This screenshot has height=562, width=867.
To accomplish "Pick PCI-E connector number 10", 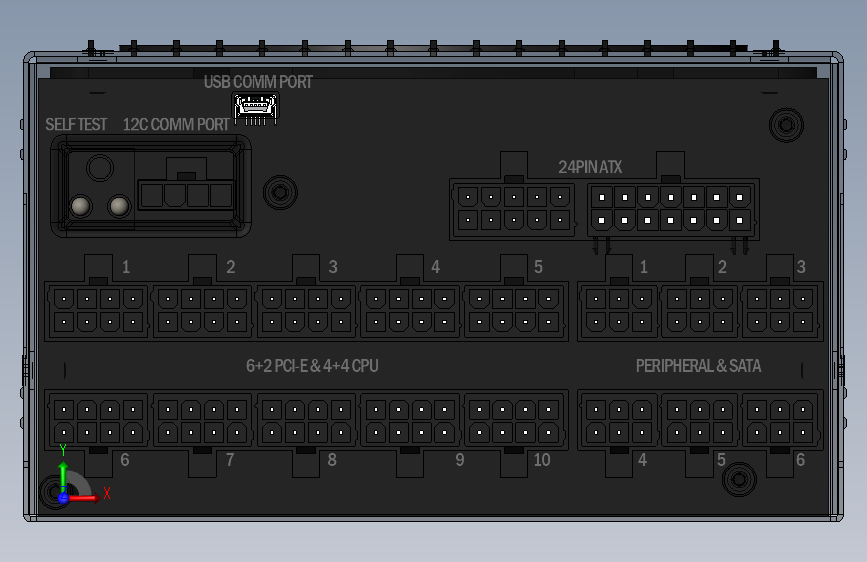I will [514, 420].
